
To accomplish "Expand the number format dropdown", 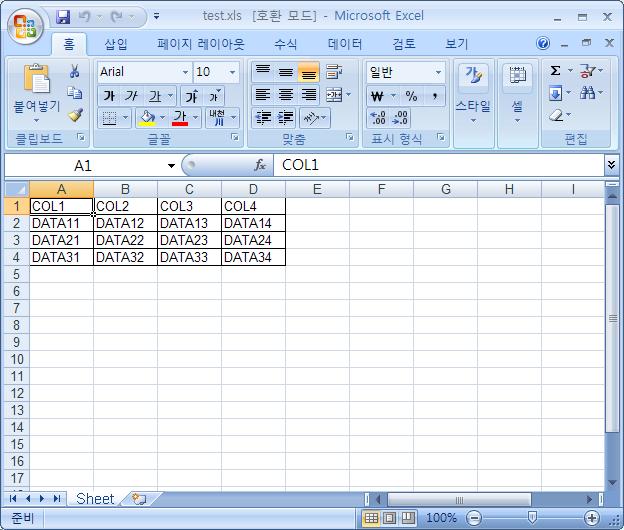I will [x=438, y=72].
